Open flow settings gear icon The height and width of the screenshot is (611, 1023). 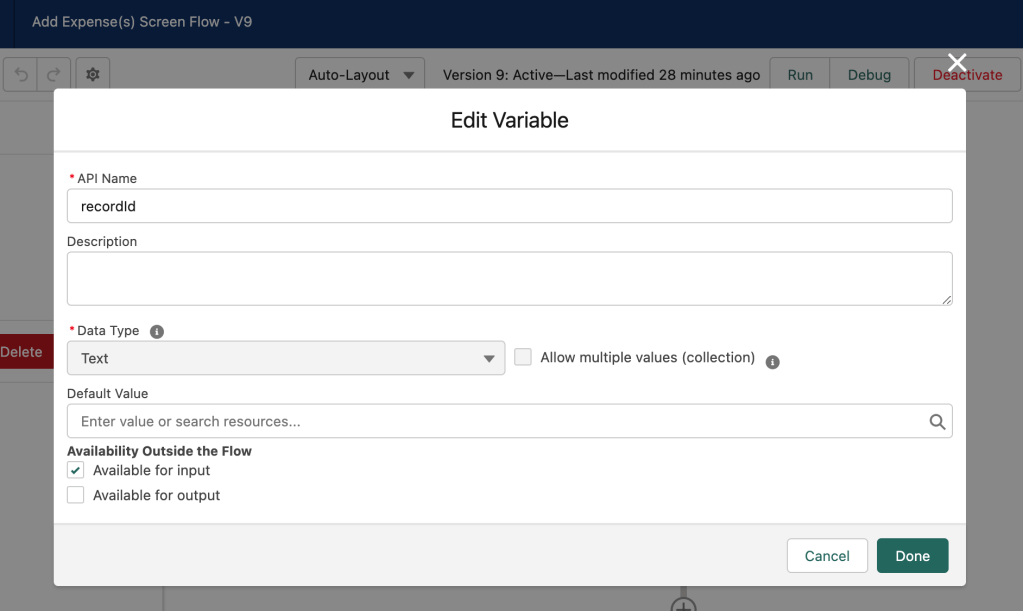click(x=93, y=75)
